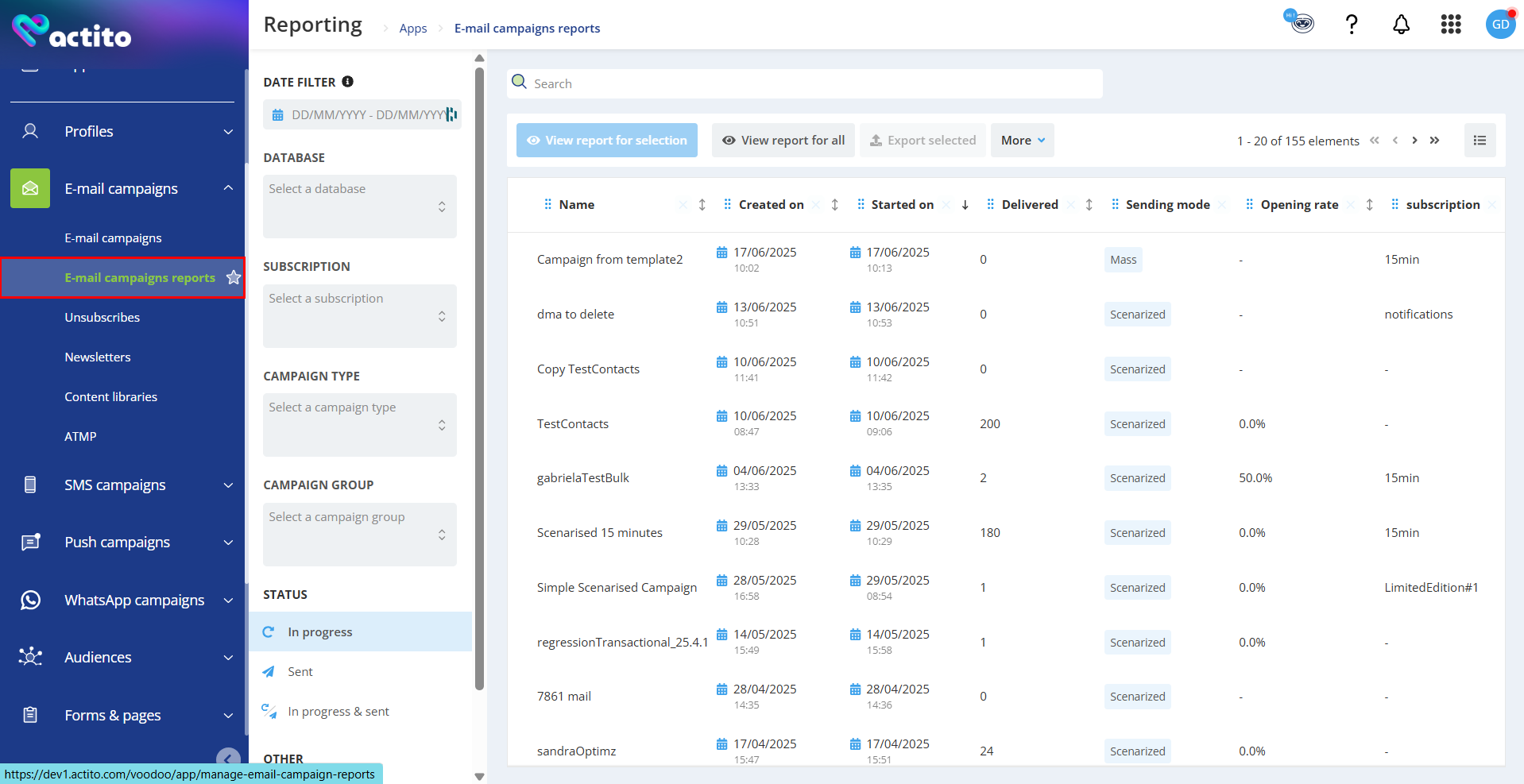Image resolution: width=1524 pixels, height=784 pixels.
Task: Expand the Forms & pages chevron
Action: click(x=228, y=716)
